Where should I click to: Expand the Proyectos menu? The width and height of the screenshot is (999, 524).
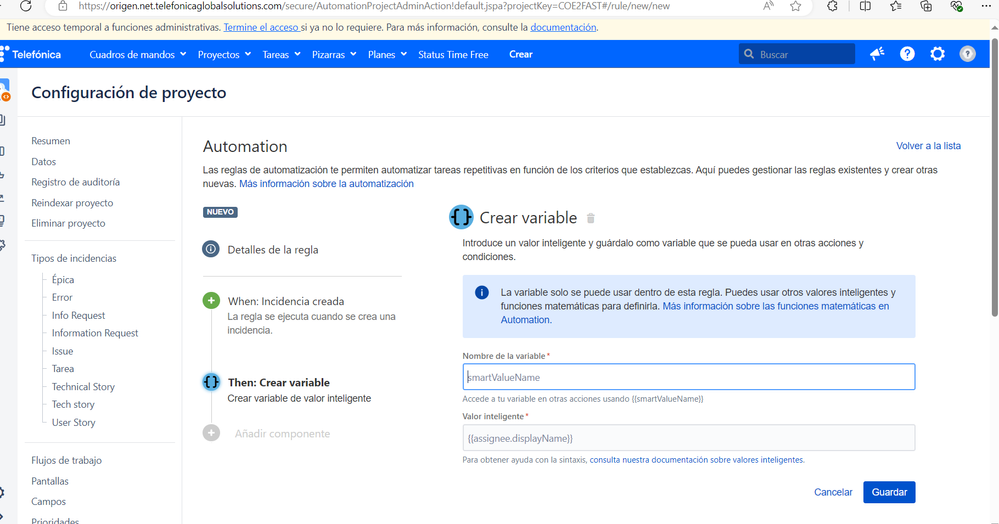point(224,54)
